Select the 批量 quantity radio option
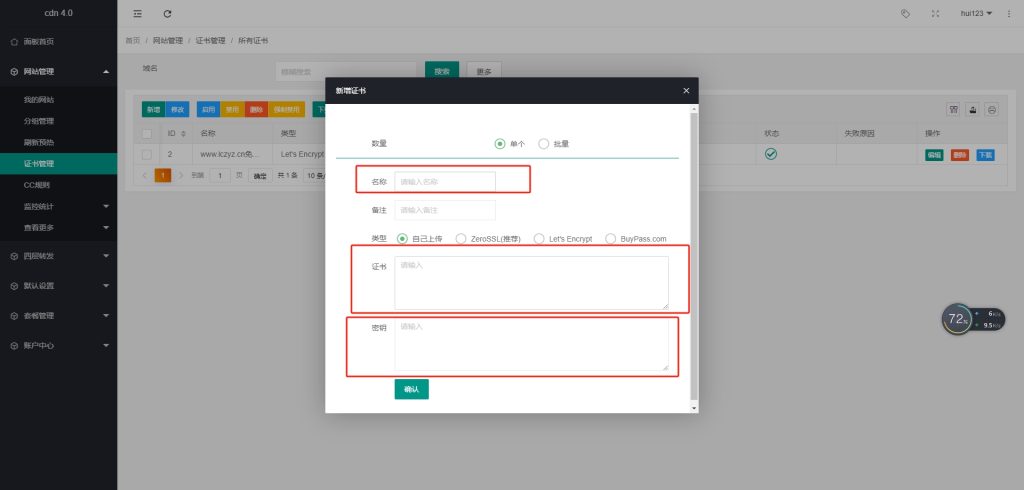 [544, 144]
